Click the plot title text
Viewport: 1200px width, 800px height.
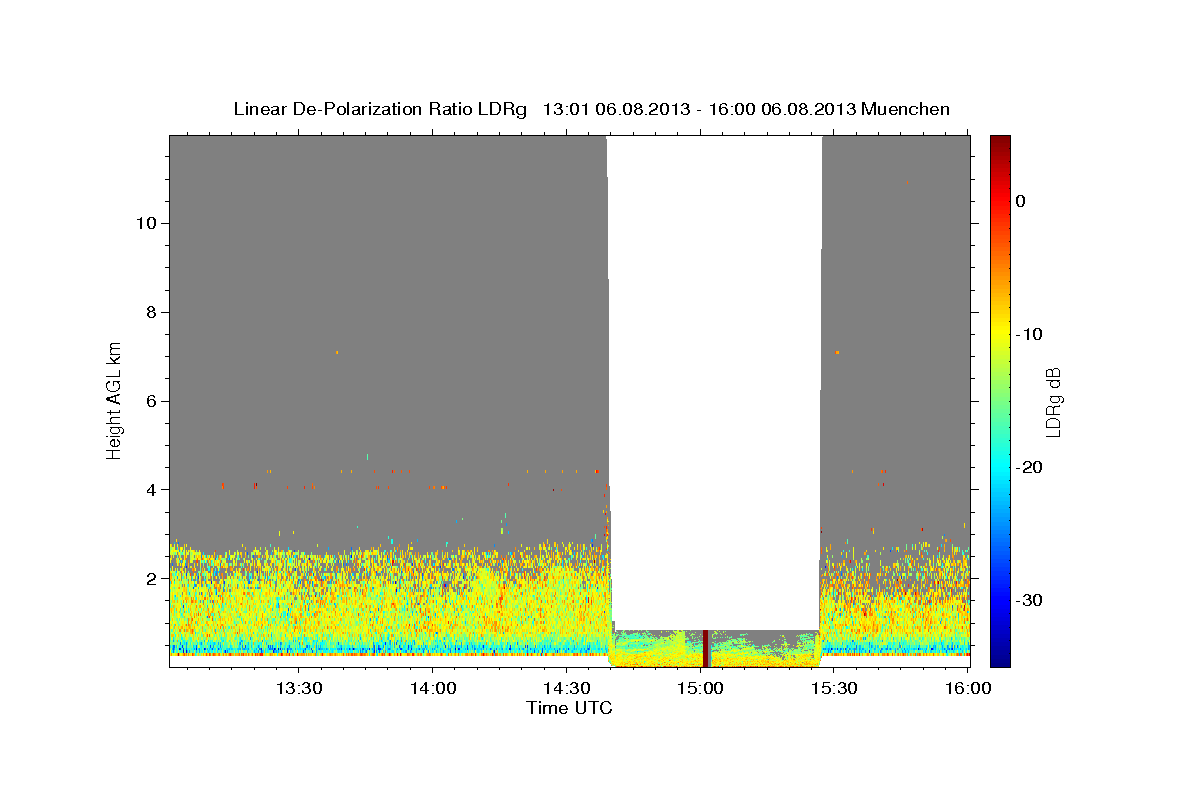[592, 109]
